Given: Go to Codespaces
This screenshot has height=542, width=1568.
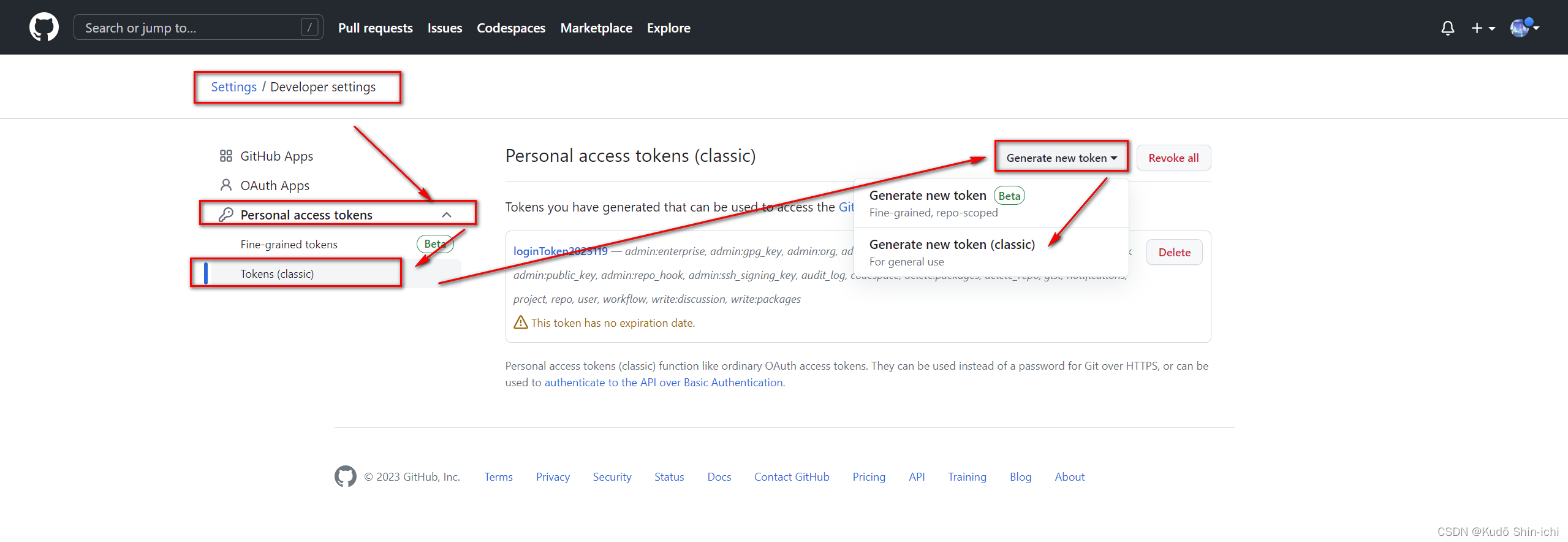Looking at the screenshot, I should [x=511, y=28].
